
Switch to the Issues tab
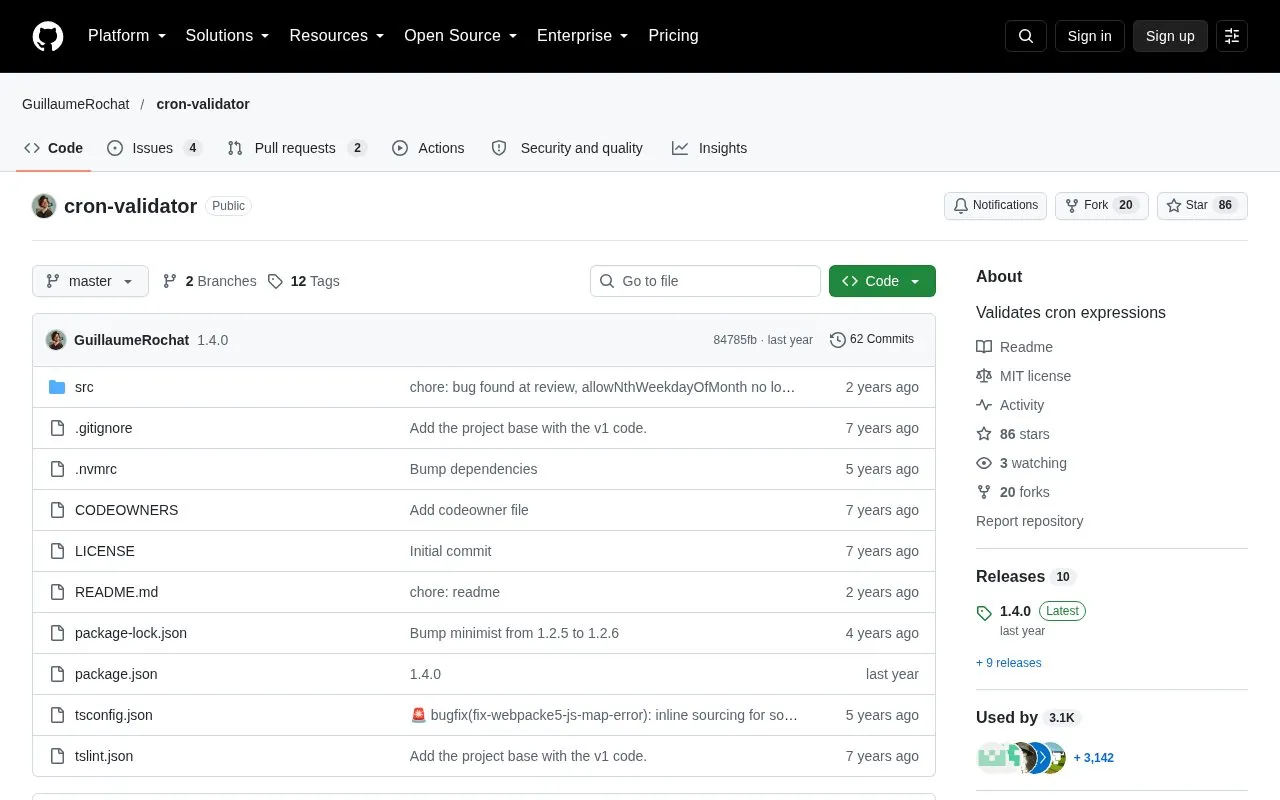point(154,148)
